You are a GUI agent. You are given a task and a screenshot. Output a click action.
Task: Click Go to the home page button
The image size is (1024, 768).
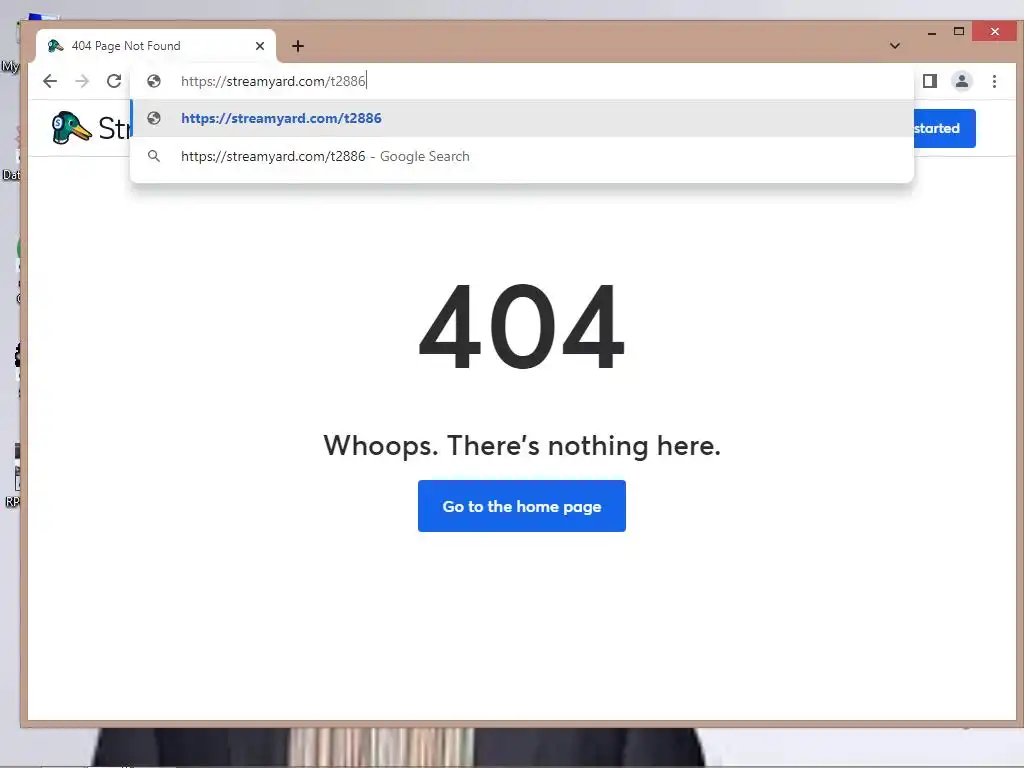522,506
